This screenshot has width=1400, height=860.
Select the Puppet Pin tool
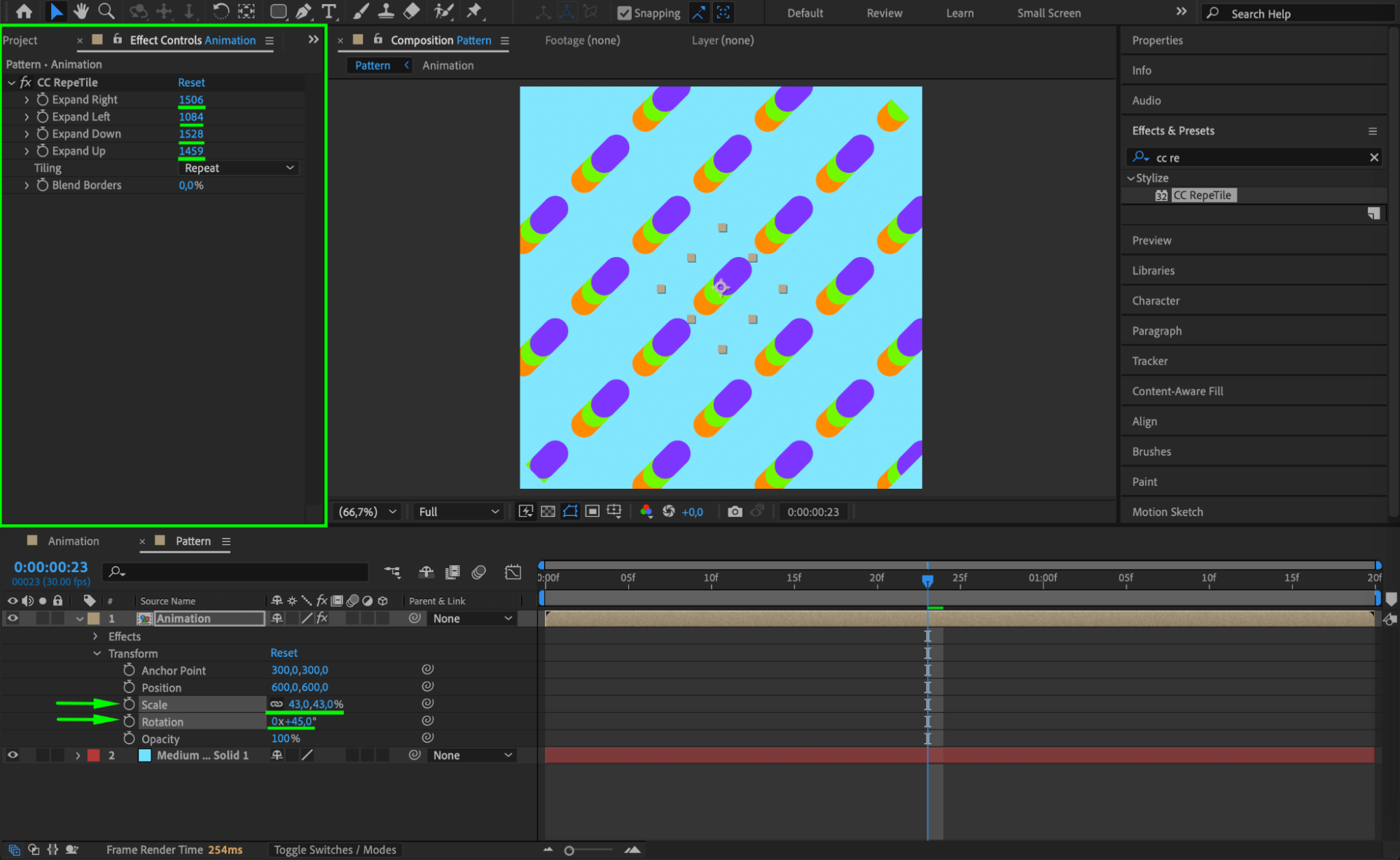(x=474, y=11)
